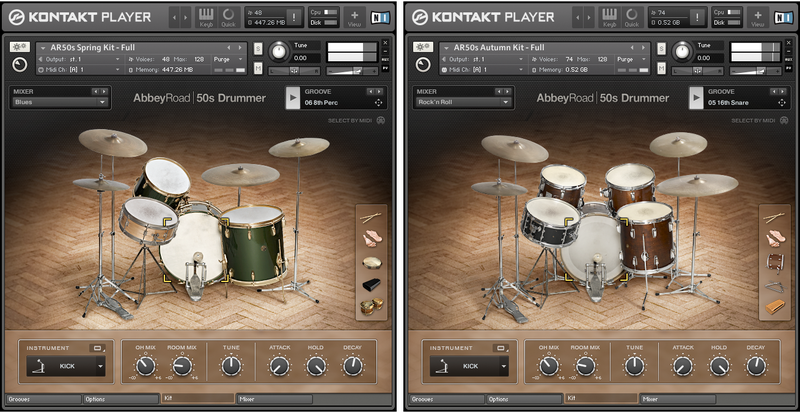Toggle the AUX button in Spring Kit header

[385, 59]
